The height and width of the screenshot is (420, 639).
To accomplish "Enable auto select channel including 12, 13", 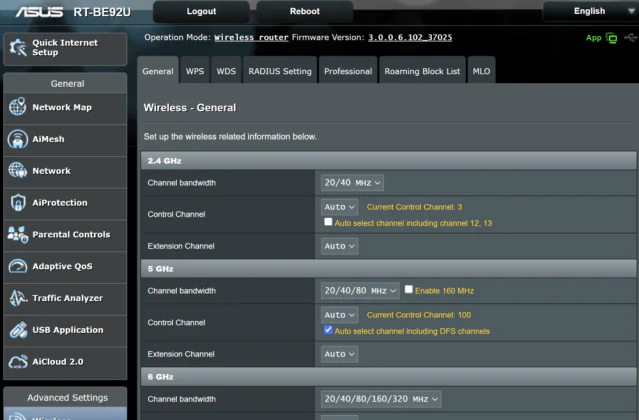I will pos(328,222).
